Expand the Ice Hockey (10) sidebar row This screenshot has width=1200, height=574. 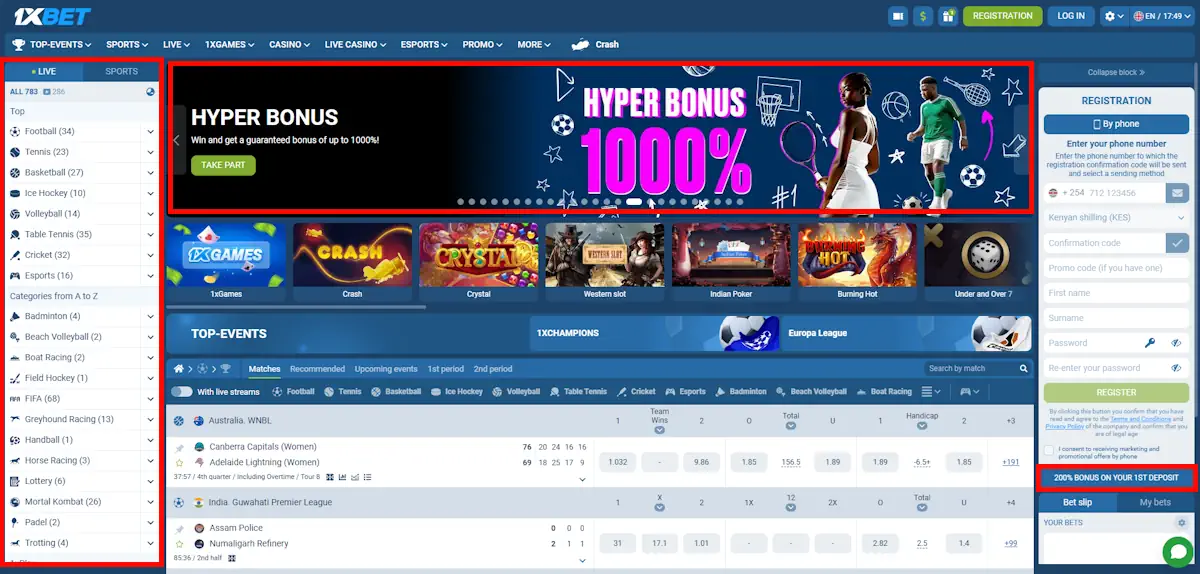point(150,193)
